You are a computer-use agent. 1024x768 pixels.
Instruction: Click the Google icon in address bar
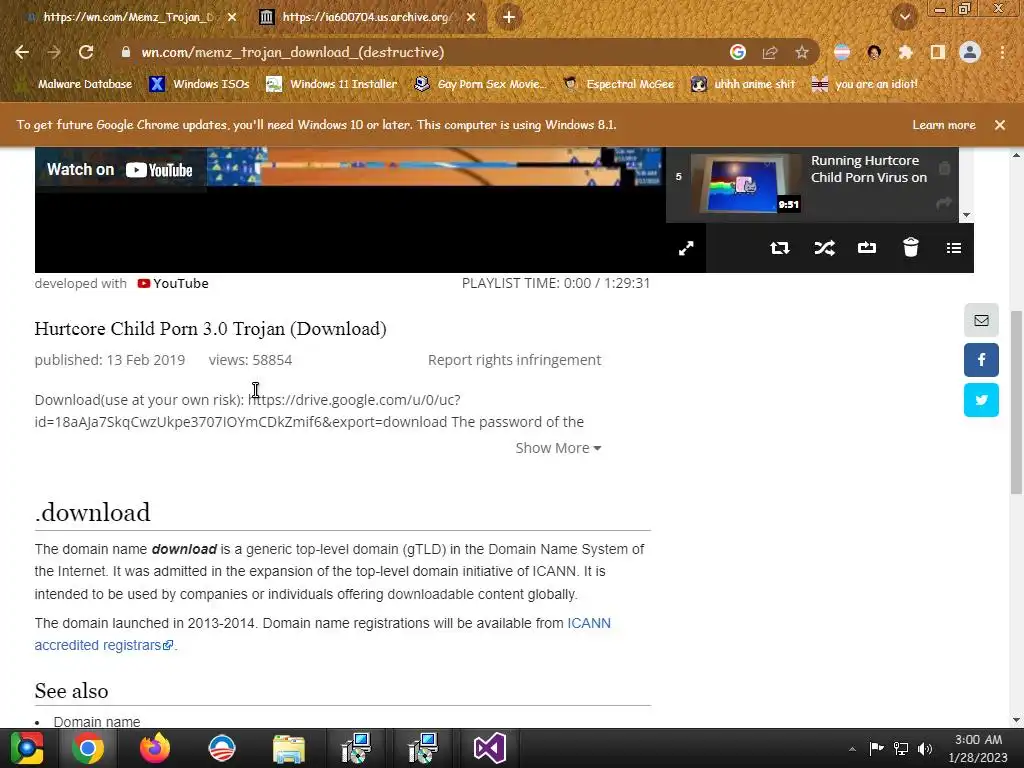737,52
